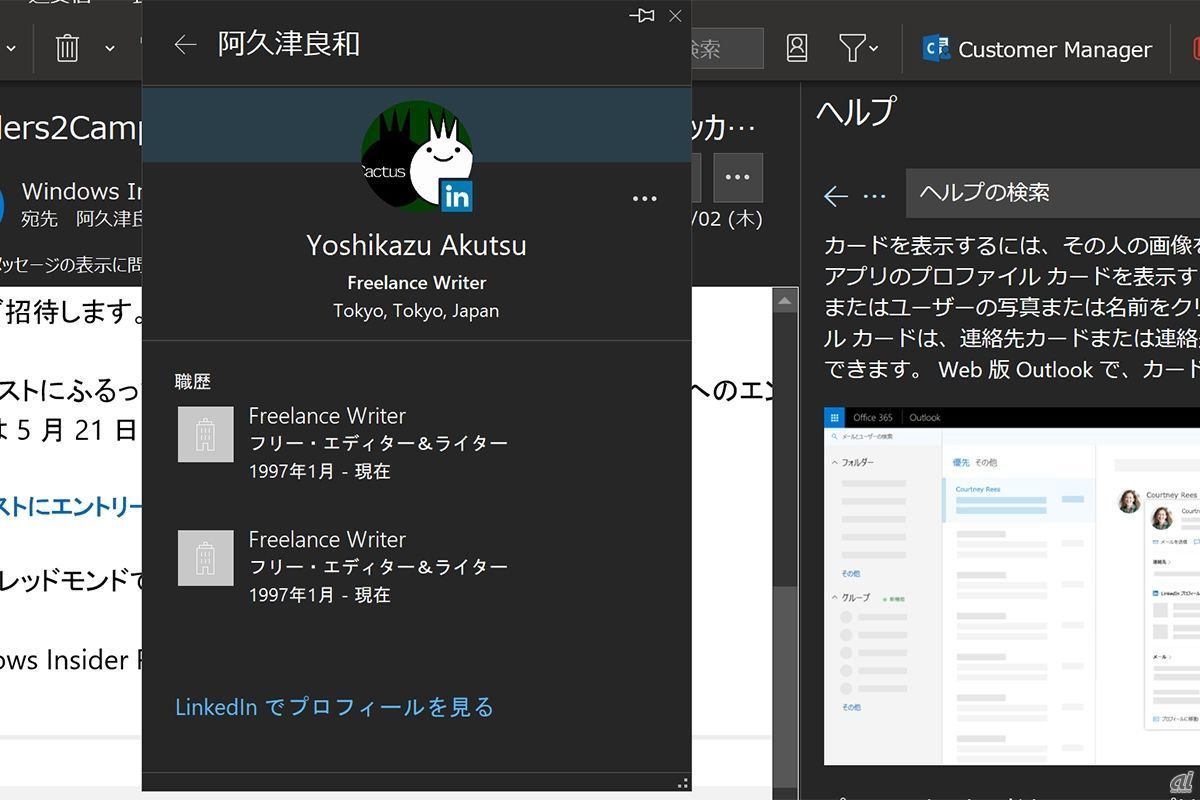Pin the profile card open
The width and height of the screenshot is (1200, 800).
642,15
